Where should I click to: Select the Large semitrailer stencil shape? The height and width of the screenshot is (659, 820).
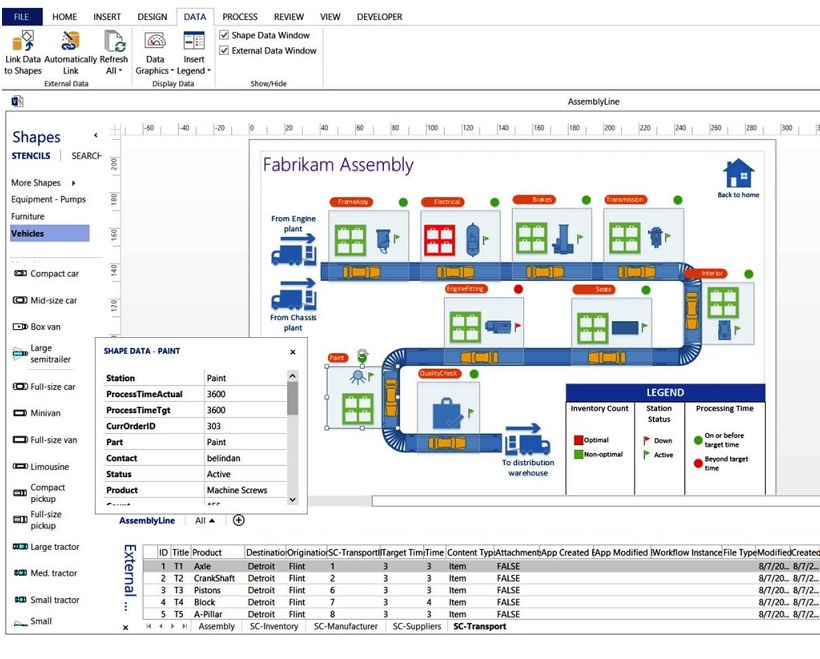tap(42, 354)
